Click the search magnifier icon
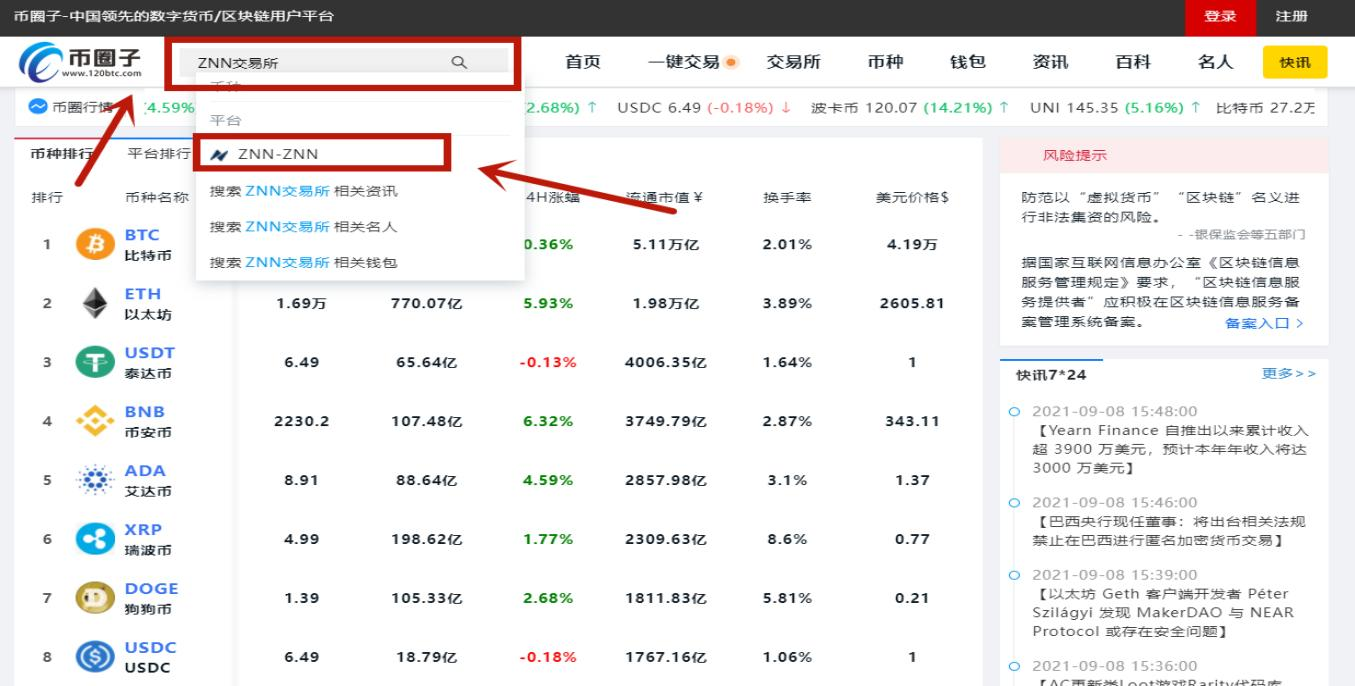 [x=459, y=62]
